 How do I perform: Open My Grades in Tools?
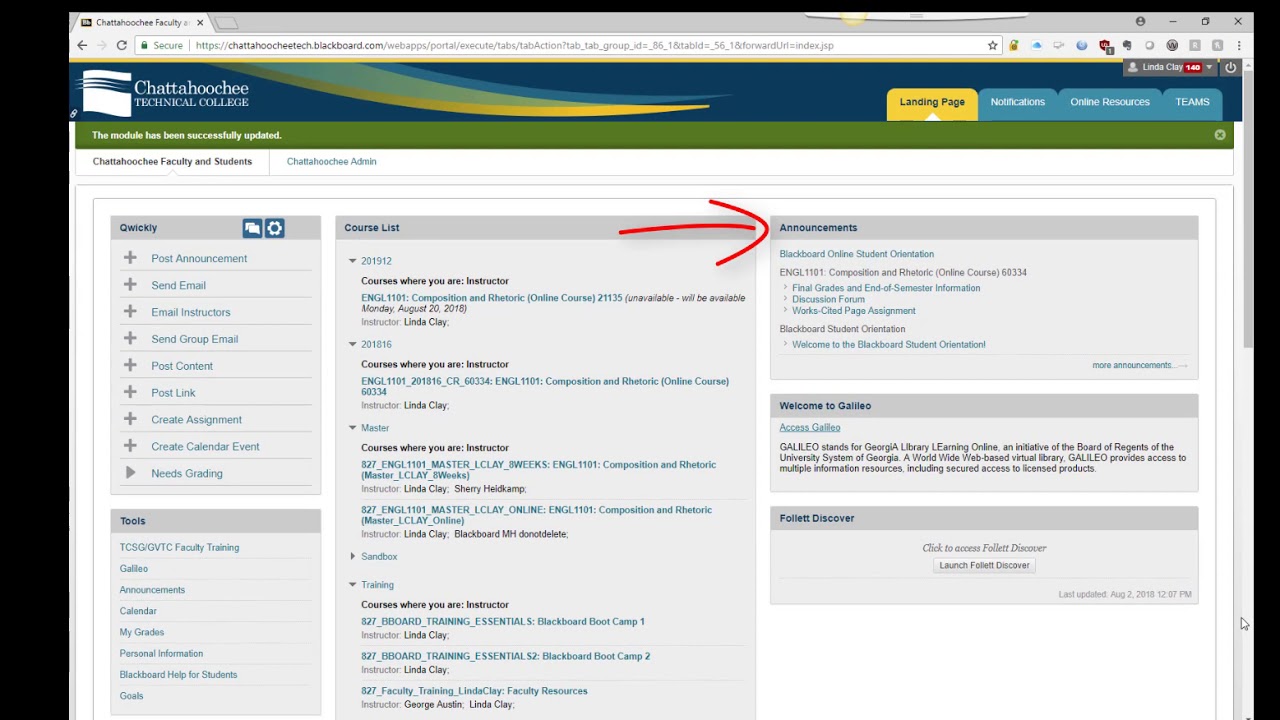pyautogui.click(x=142, y=632)
